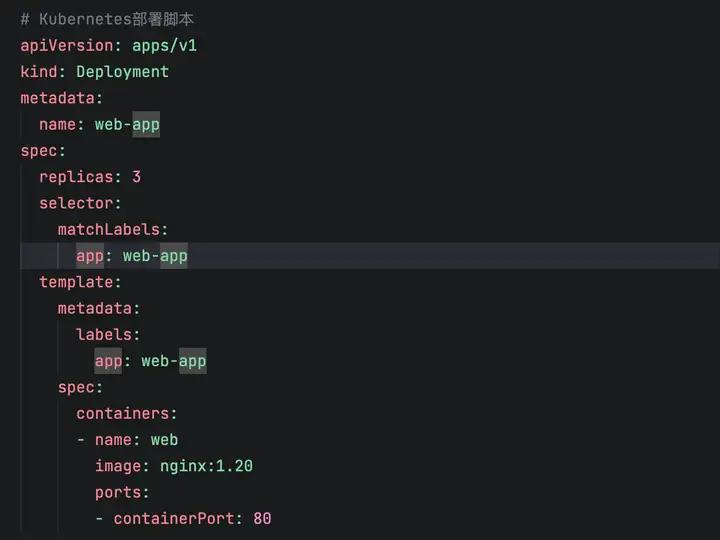Click the selector key

[x=76, y=203]
